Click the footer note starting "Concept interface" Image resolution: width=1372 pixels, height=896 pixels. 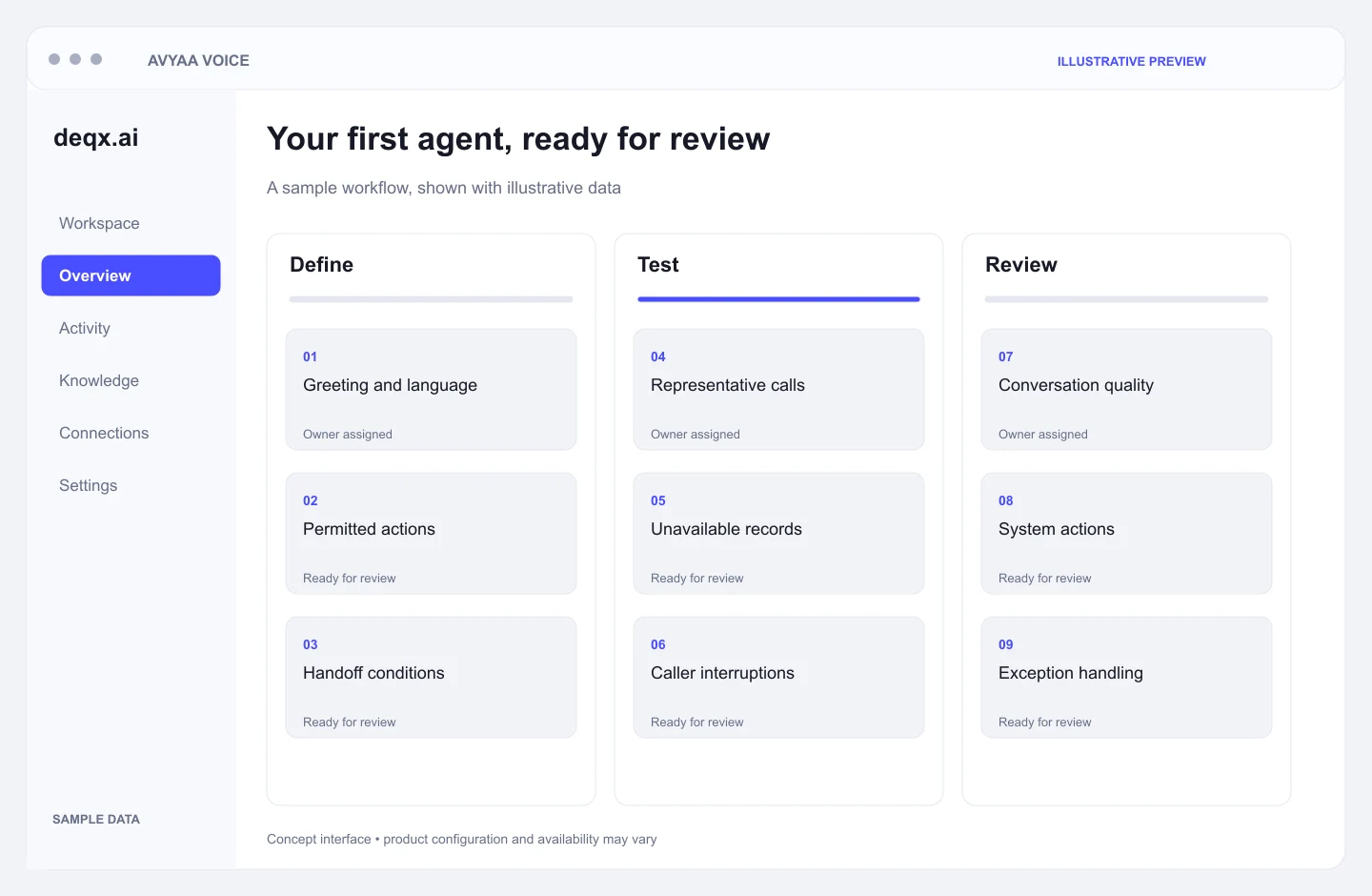tap(462, 839)
